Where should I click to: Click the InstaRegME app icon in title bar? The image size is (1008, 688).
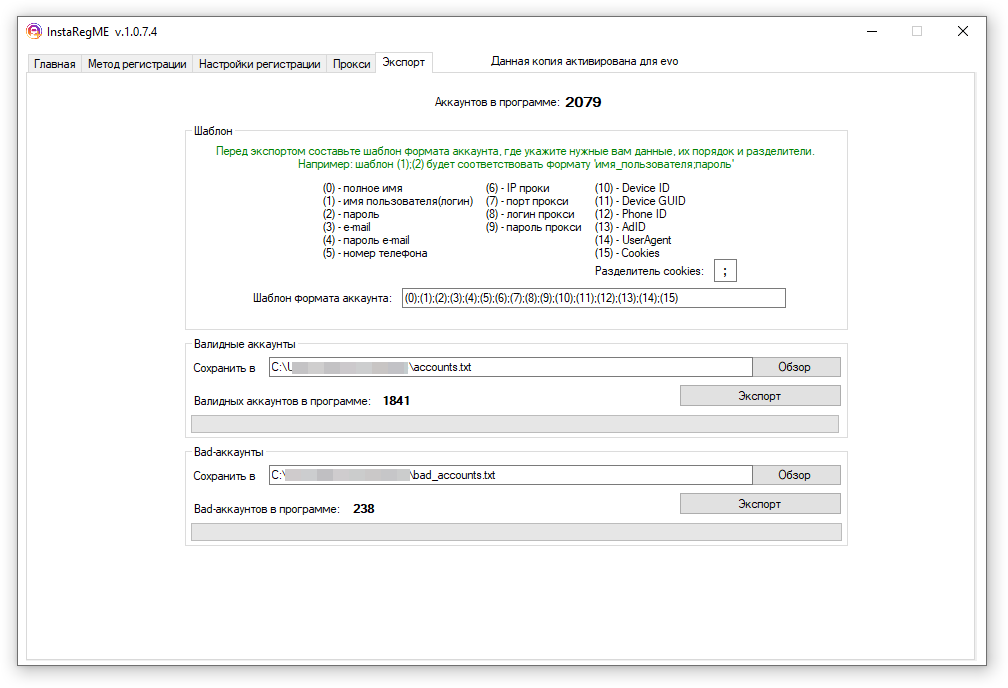click(33, 31)
